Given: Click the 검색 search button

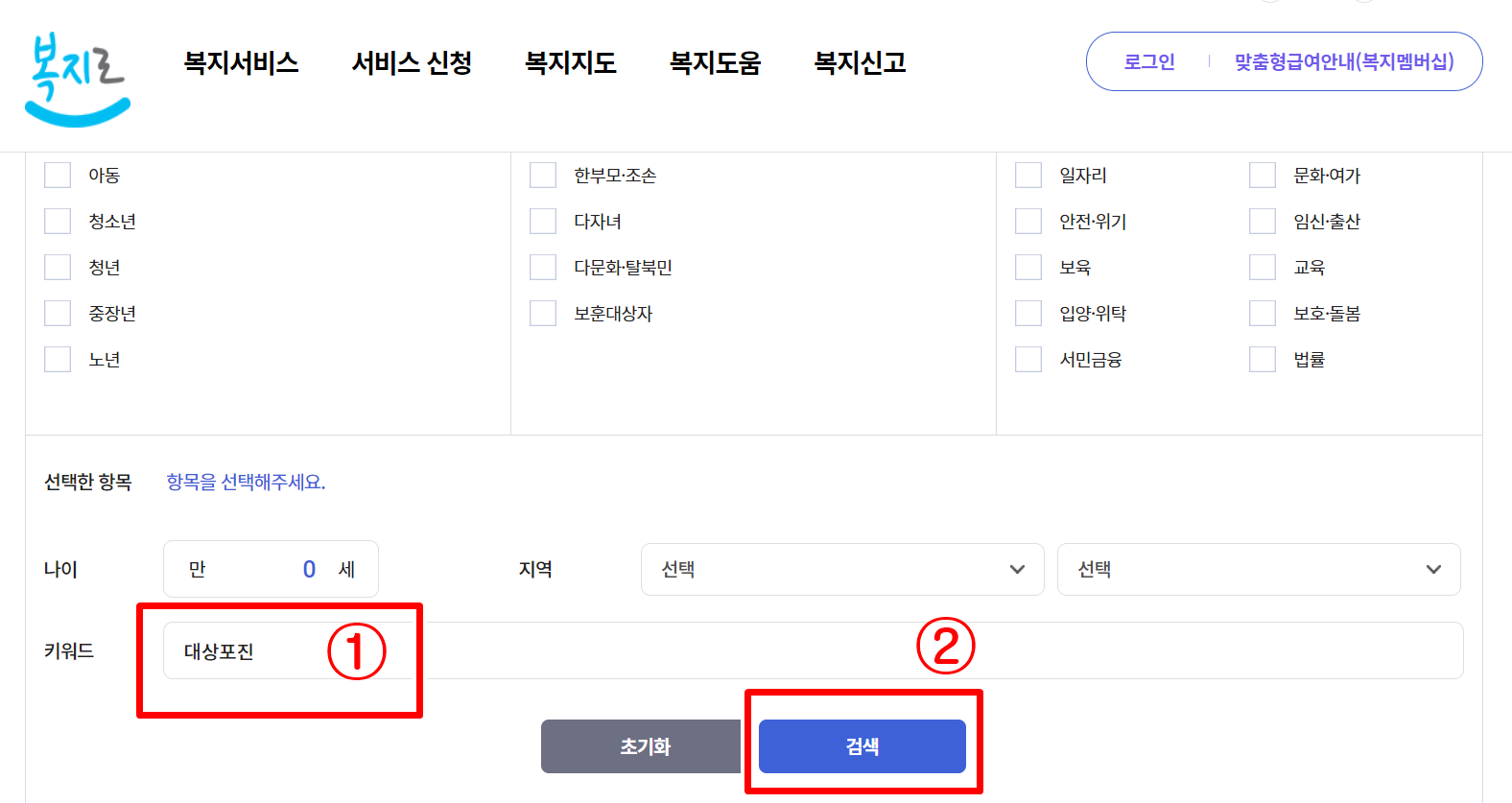Looking at the screenshot, I should point(862,745).
